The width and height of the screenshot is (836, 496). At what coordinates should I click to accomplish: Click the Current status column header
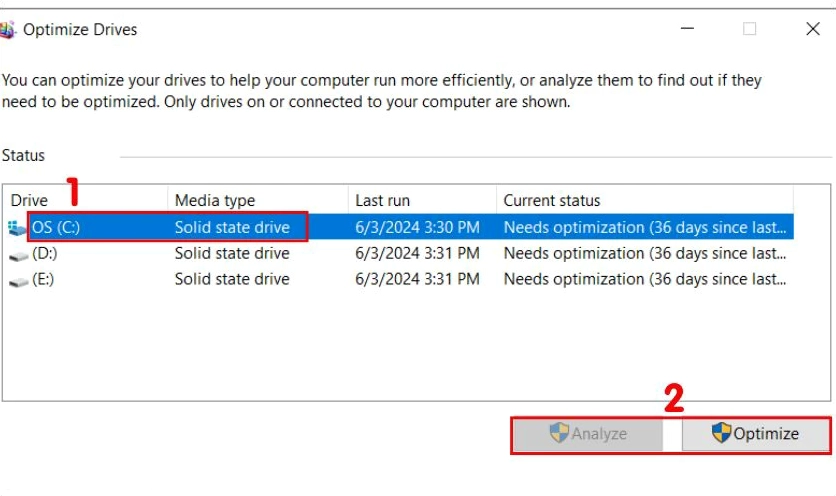(551, 200)
